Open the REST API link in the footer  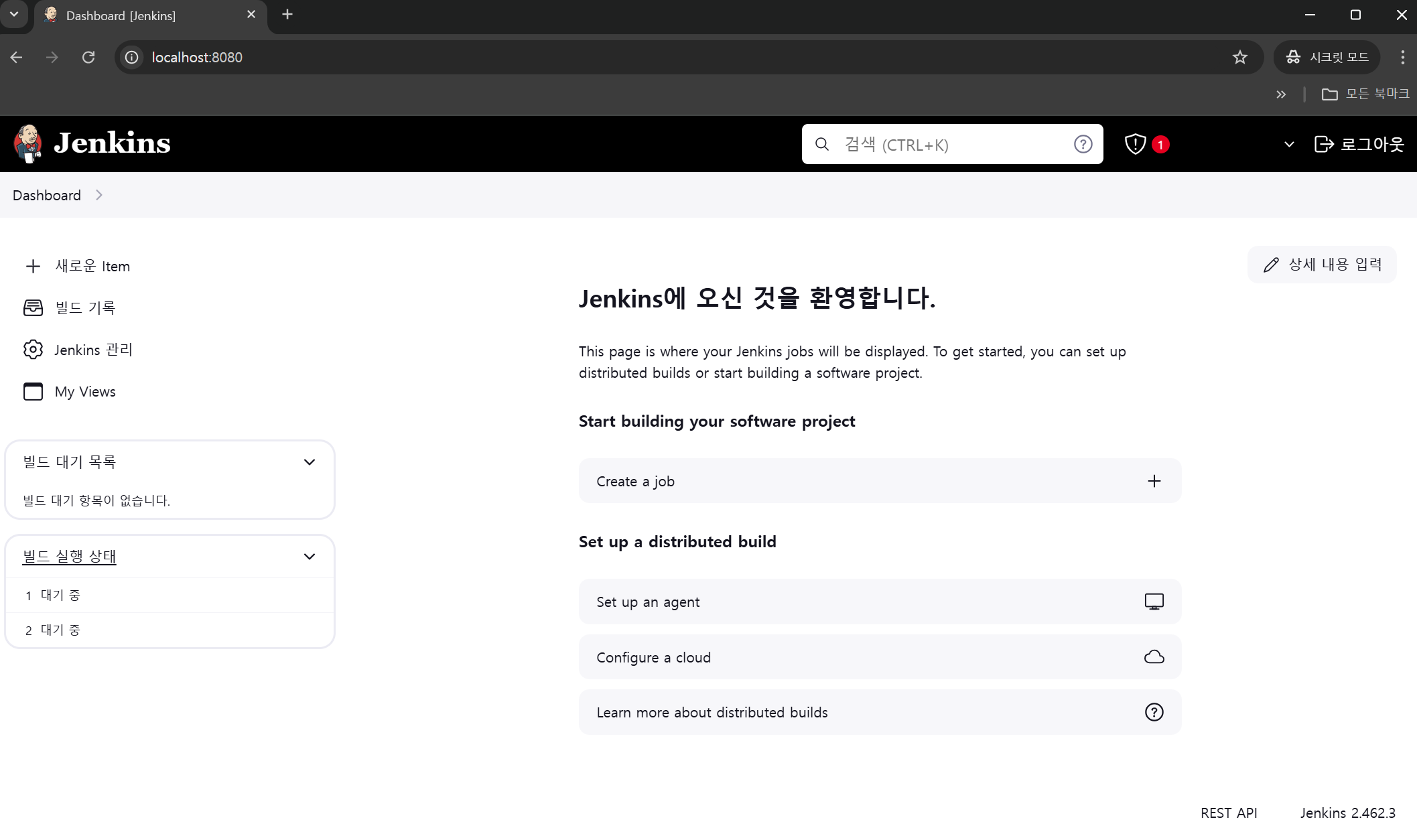1229,813
